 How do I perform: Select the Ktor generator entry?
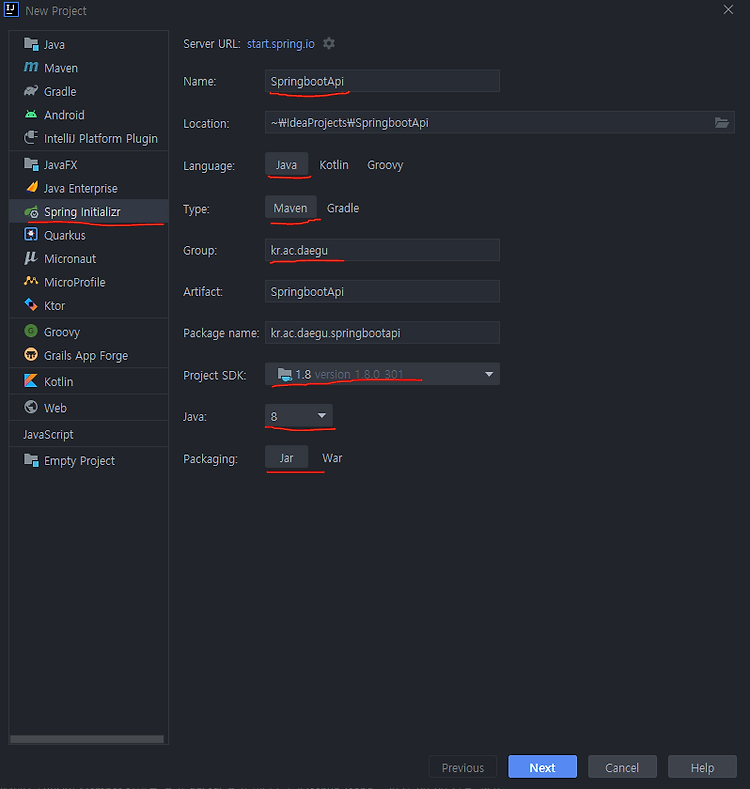click(x=89, y=305)
